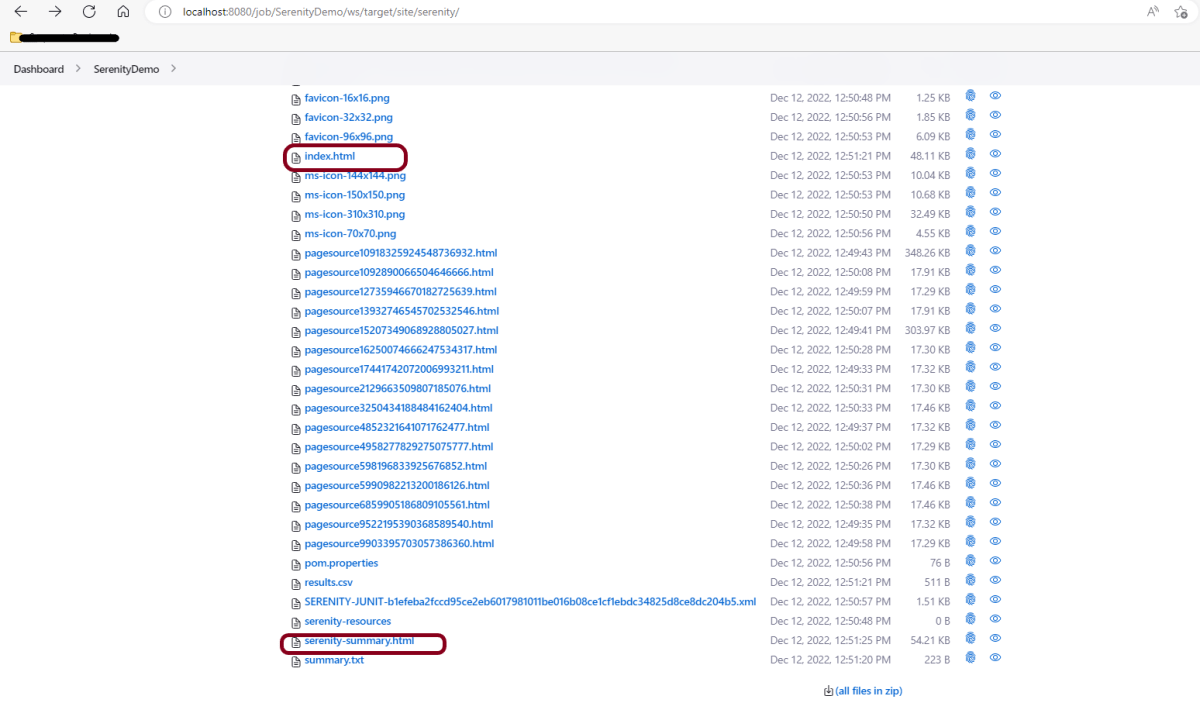Open the index.html file link
The width and height of the screenshot is (1200, 727).
pos(329,156)
